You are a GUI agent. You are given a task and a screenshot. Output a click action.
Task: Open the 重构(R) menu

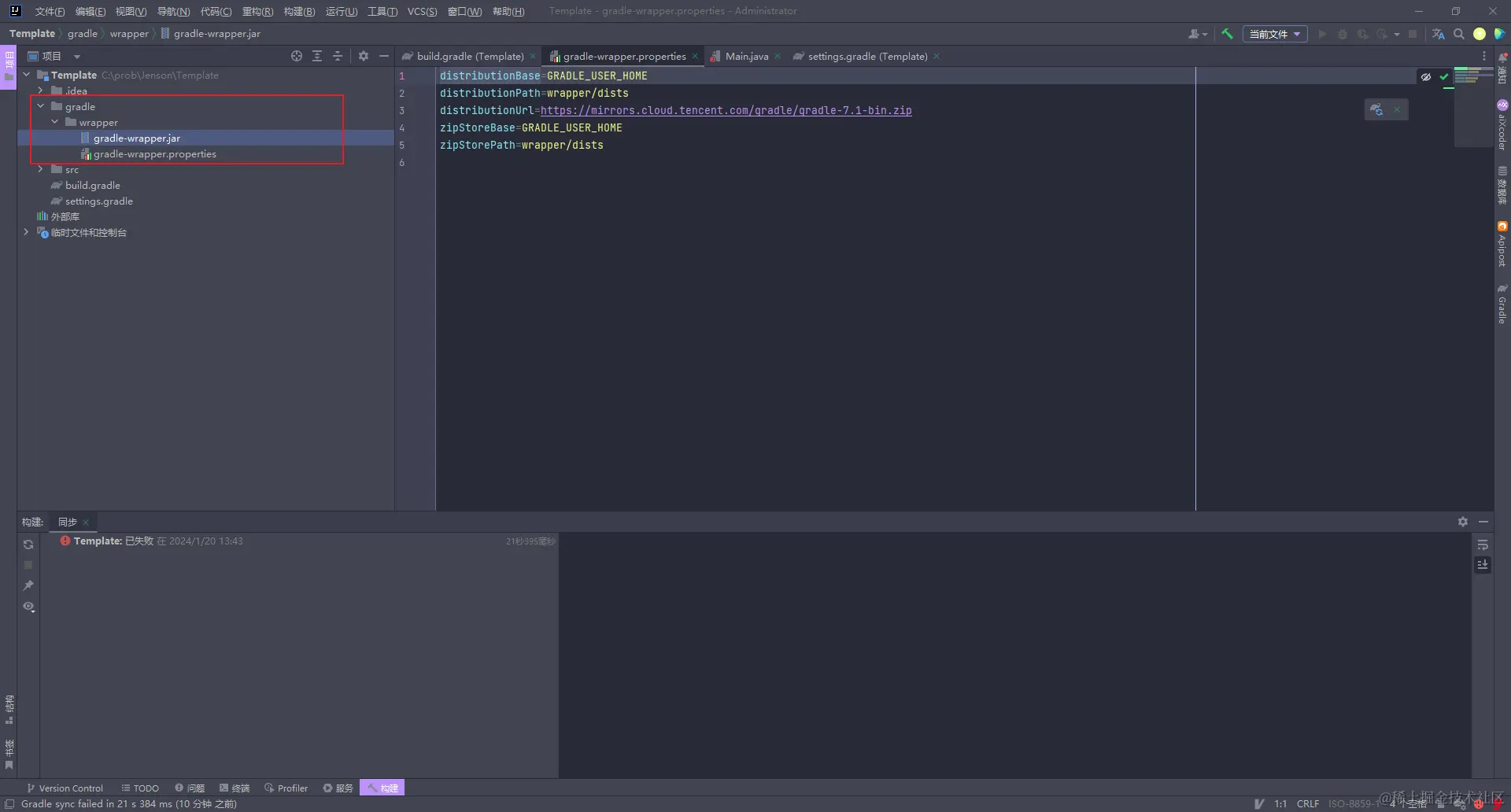257,11
